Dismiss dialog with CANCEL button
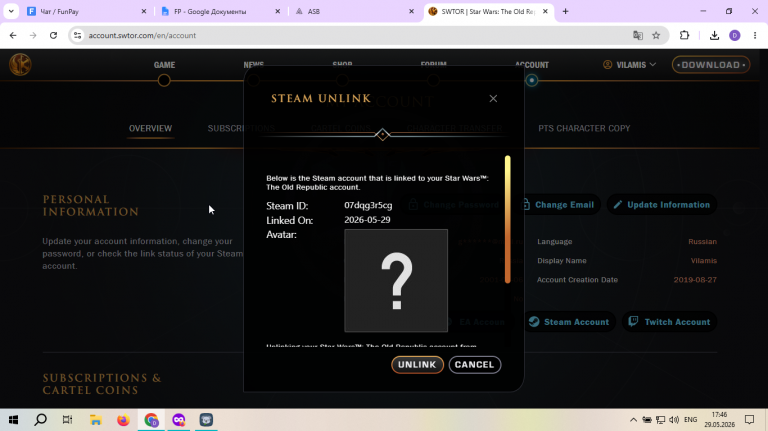768x431 pixels. (475, 364)
